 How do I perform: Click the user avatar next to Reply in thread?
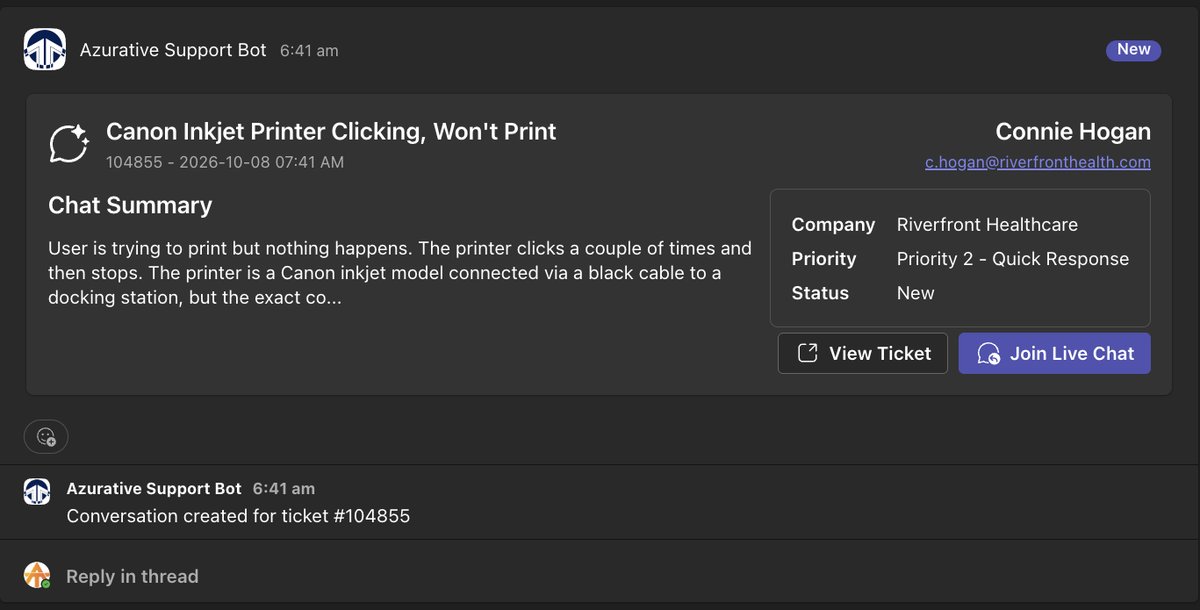click(37, 575)
